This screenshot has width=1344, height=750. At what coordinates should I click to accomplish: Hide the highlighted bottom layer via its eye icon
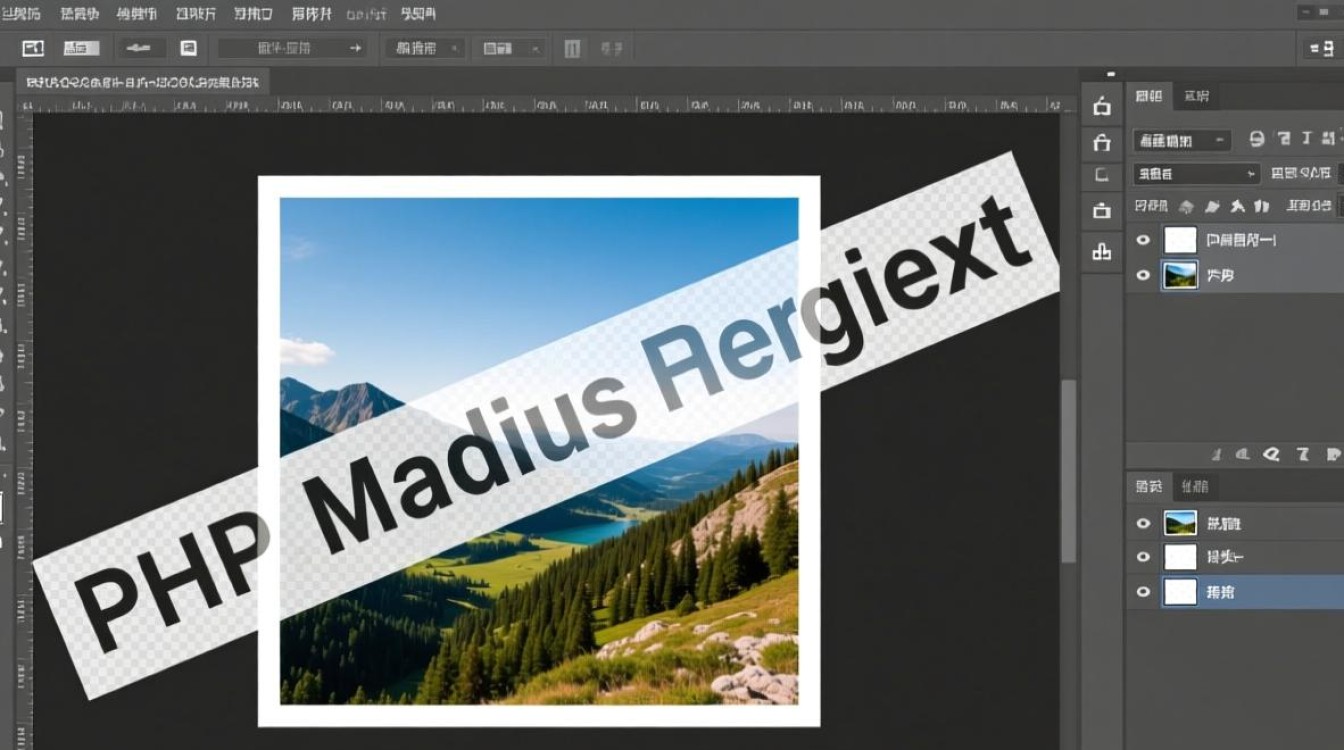click(x=1143, y=592)
